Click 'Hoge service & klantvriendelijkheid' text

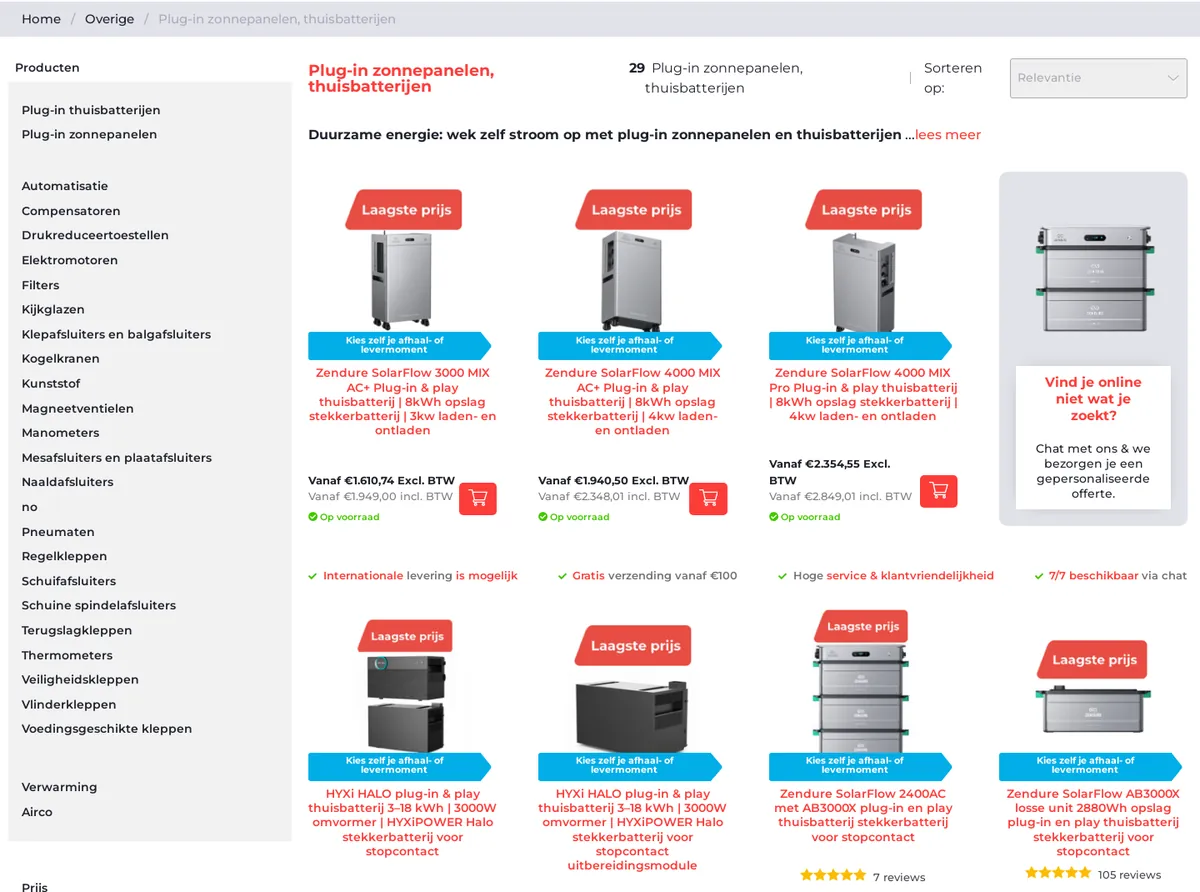click(x=893, y=576)
